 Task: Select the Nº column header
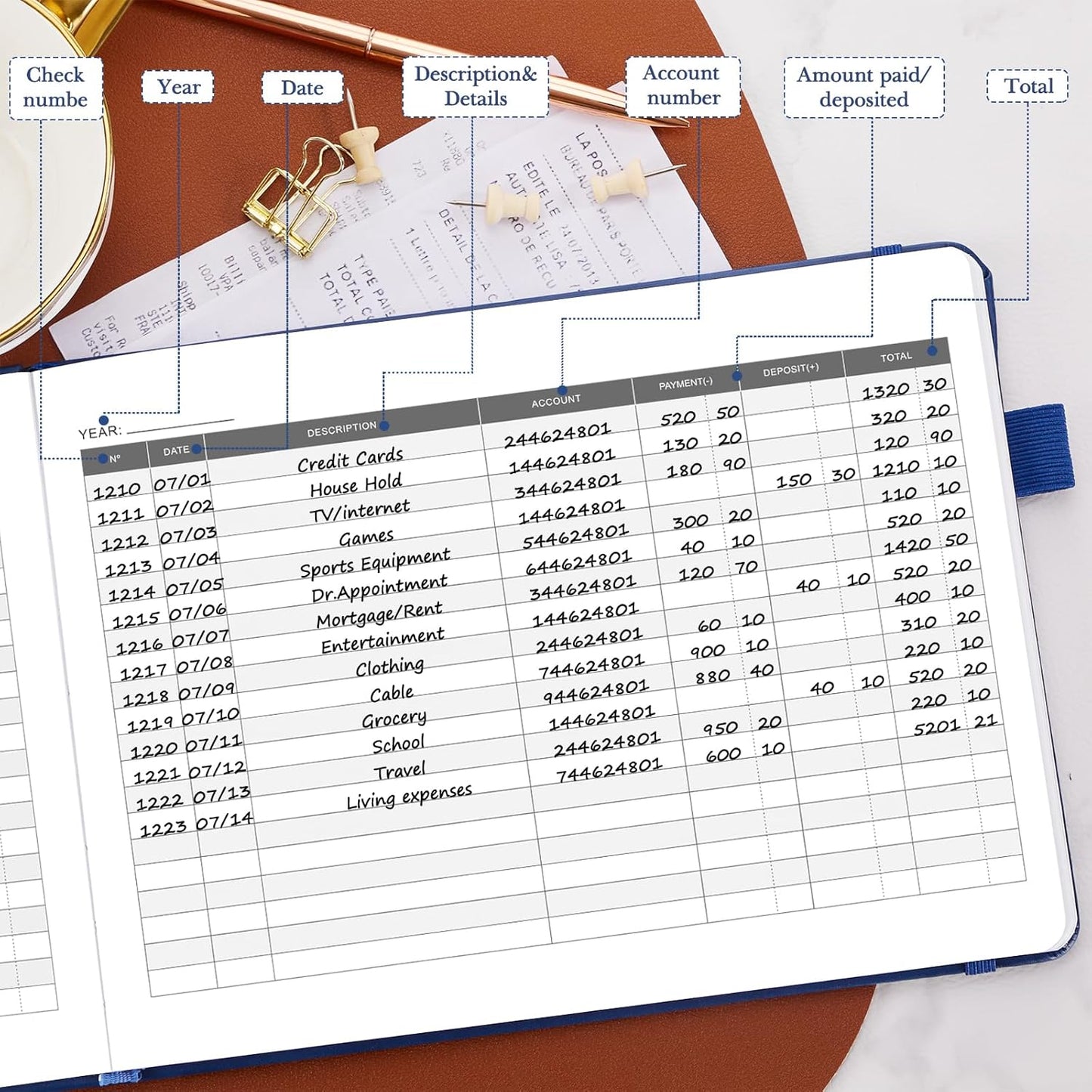pos(113,458)
